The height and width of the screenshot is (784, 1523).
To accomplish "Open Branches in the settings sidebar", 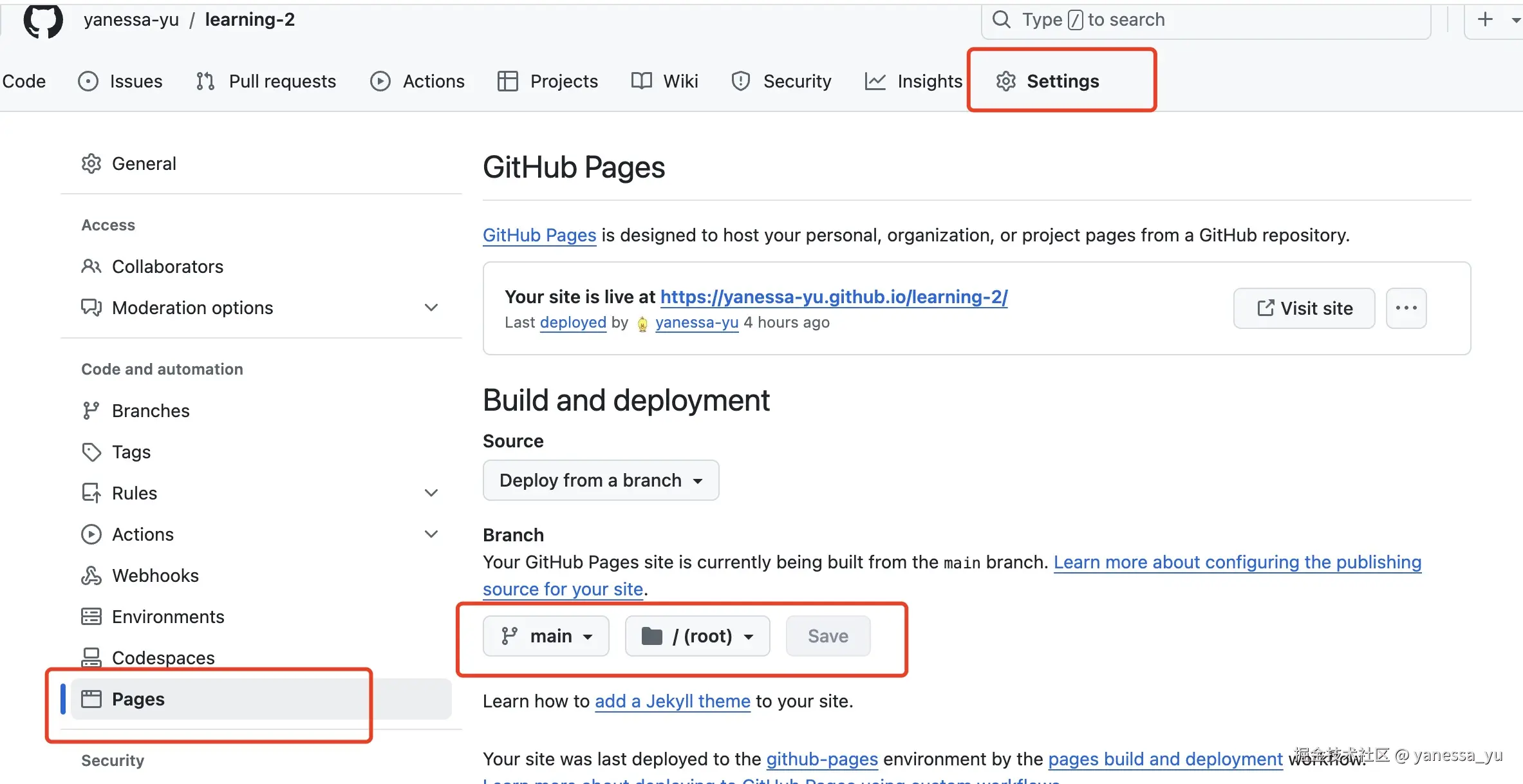I will pyautogui.click(x=151, y=411).
